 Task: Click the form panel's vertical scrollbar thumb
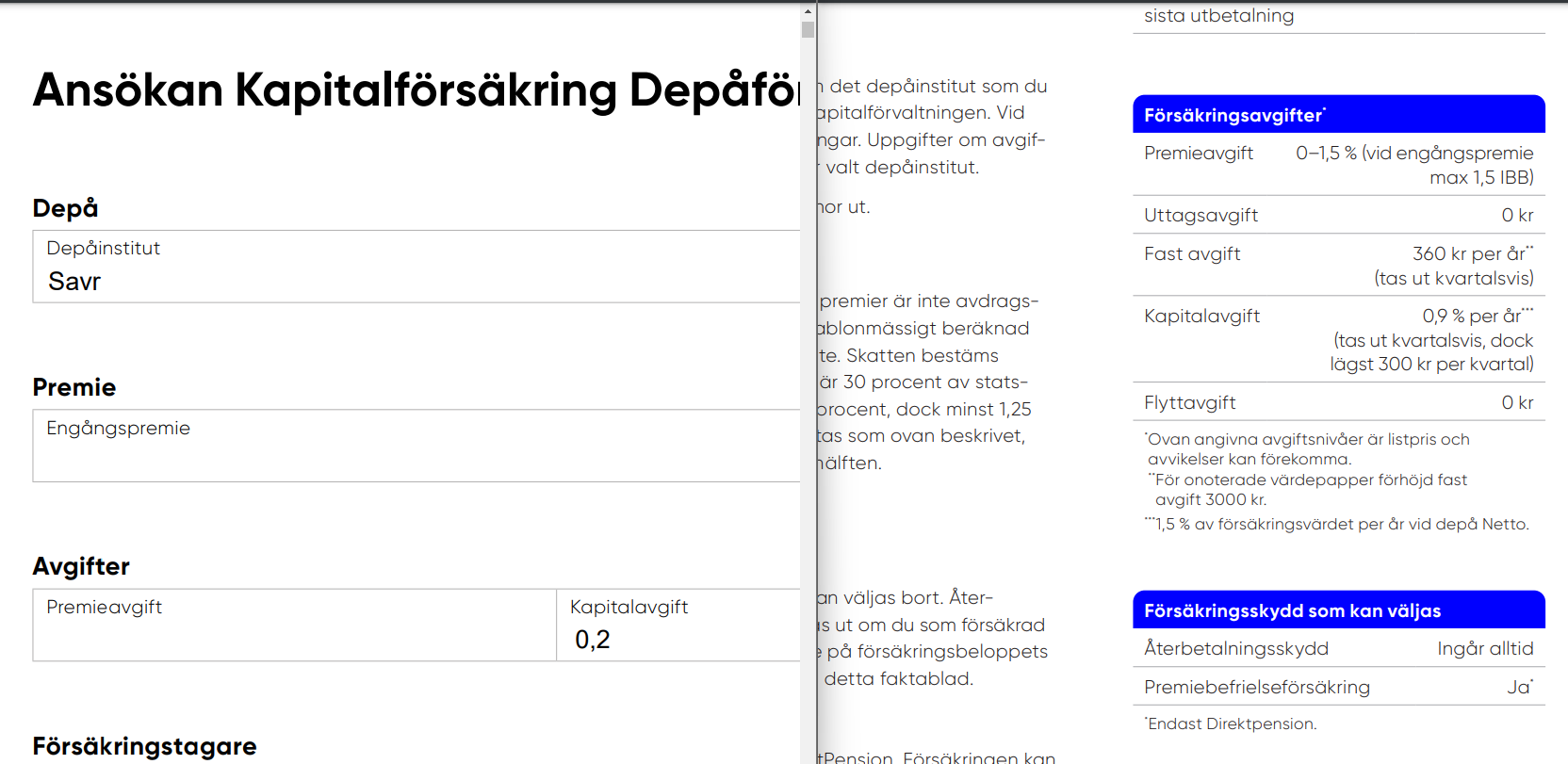pos(808,29)
